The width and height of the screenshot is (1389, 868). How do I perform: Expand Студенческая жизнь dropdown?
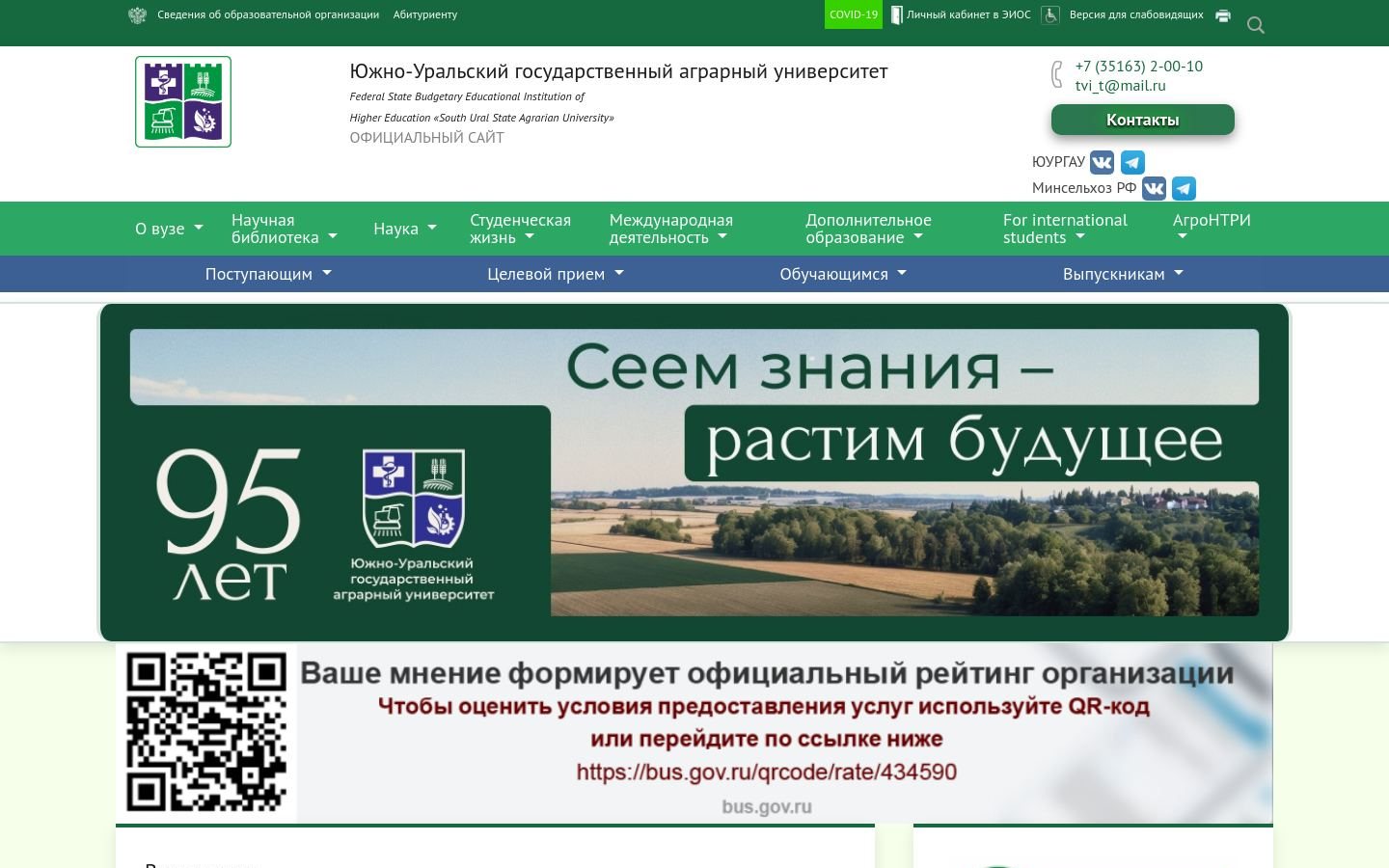point(521,229)
